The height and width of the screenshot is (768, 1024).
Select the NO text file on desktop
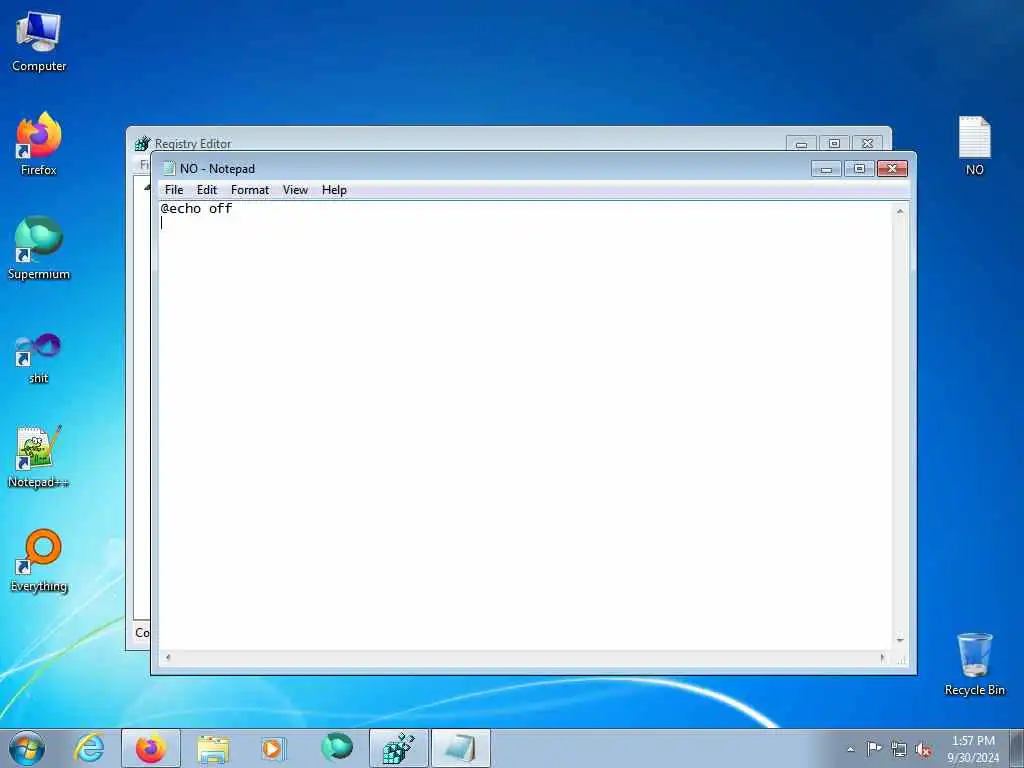974,145
